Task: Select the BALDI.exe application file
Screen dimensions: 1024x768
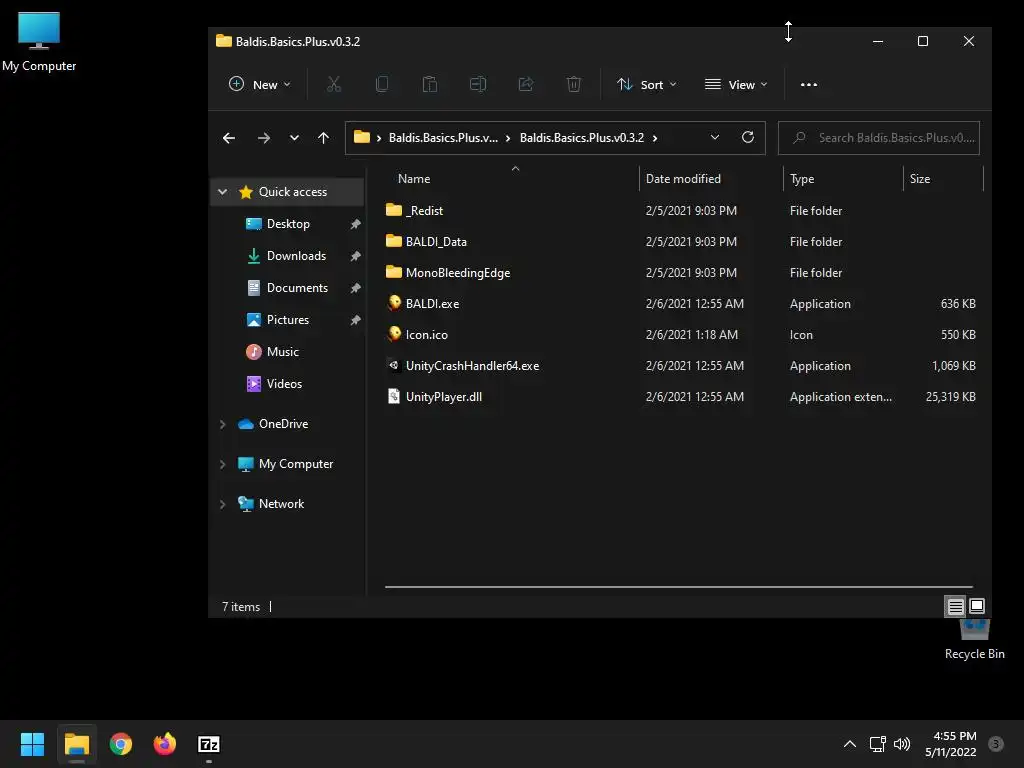Action: pyautogui.click(x=432, y=304)
